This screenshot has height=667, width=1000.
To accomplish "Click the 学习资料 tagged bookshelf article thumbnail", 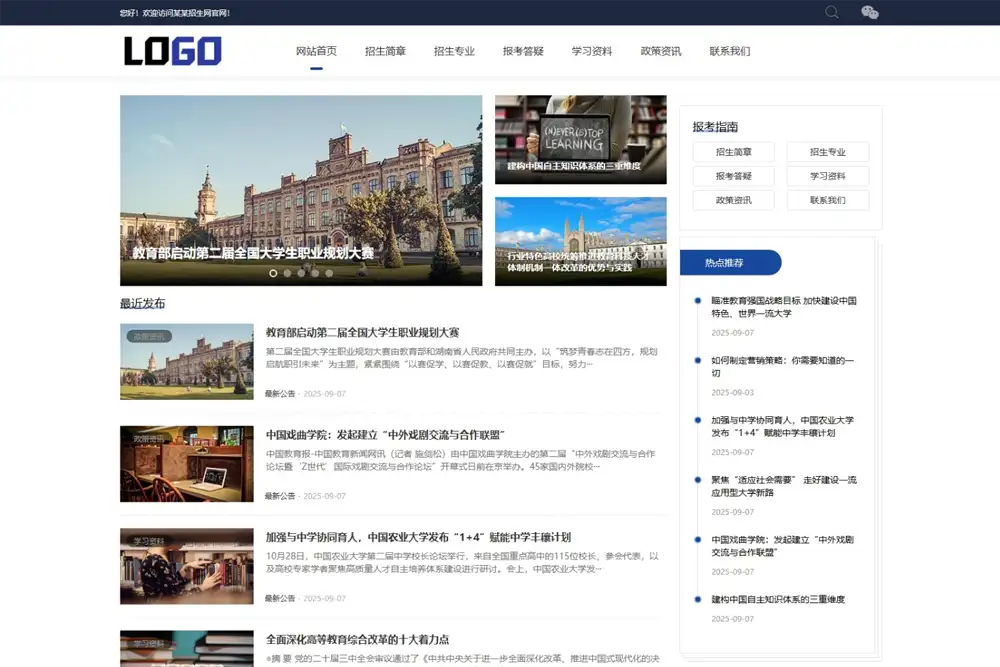I will 186,566.
